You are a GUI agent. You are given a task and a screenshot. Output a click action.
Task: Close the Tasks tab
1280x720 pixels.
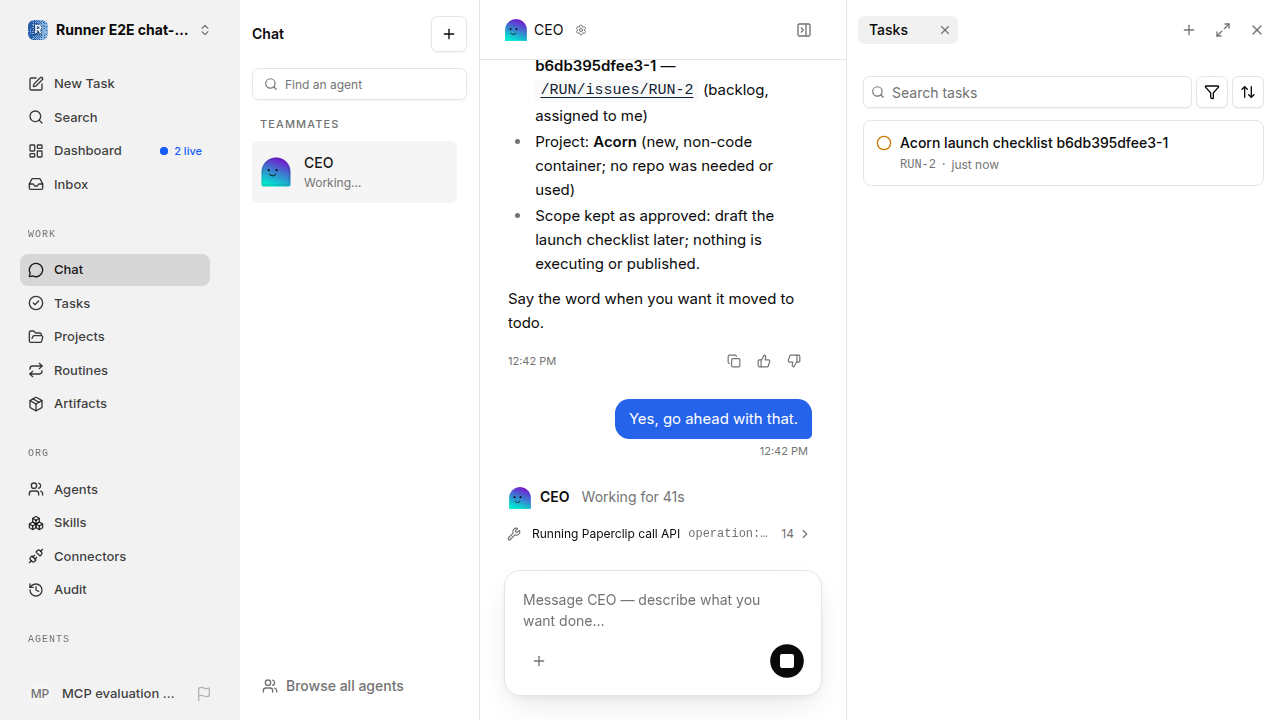[945, 30]
